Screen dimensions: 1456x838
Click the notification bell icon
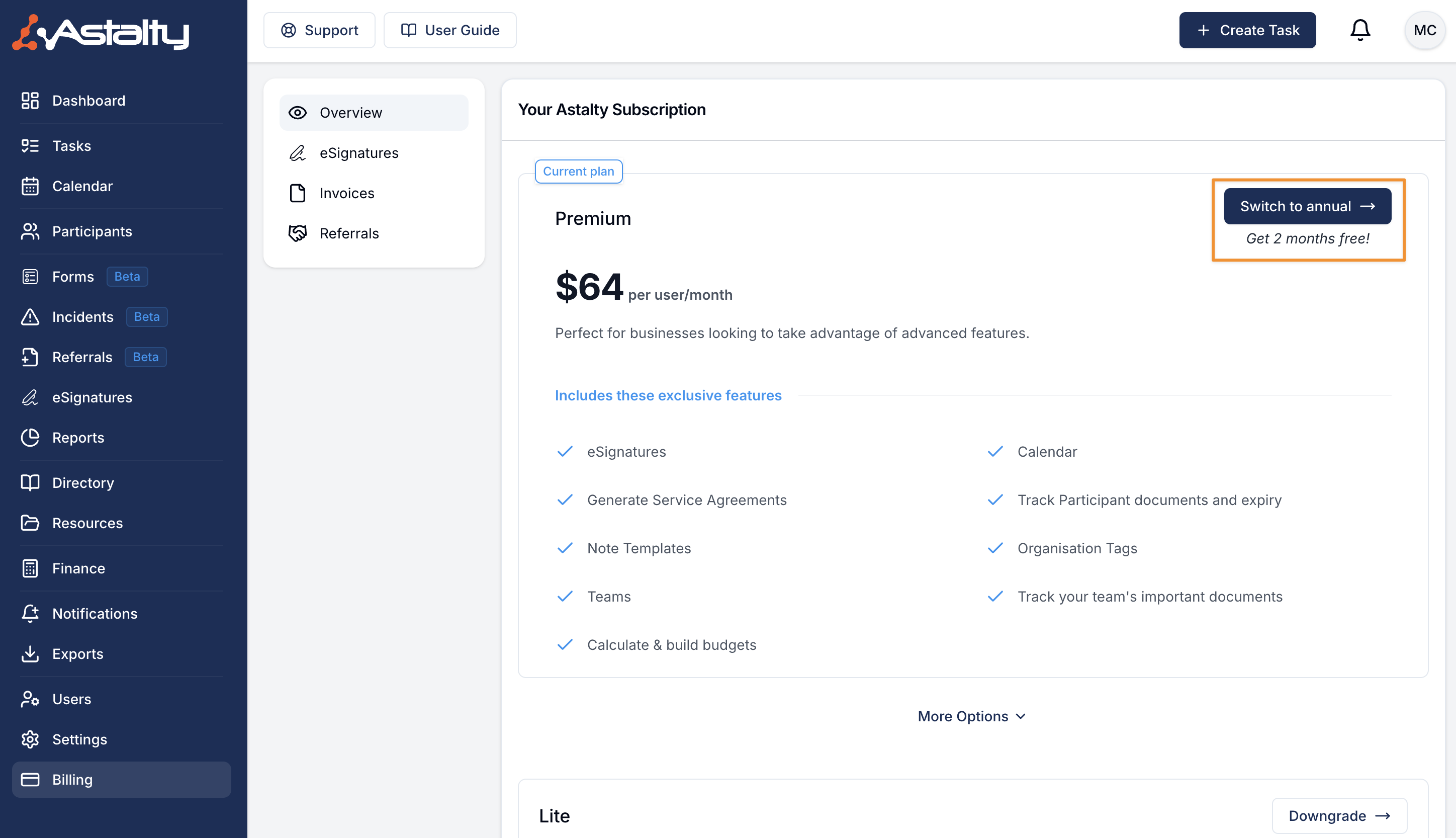pos(1359,30)
